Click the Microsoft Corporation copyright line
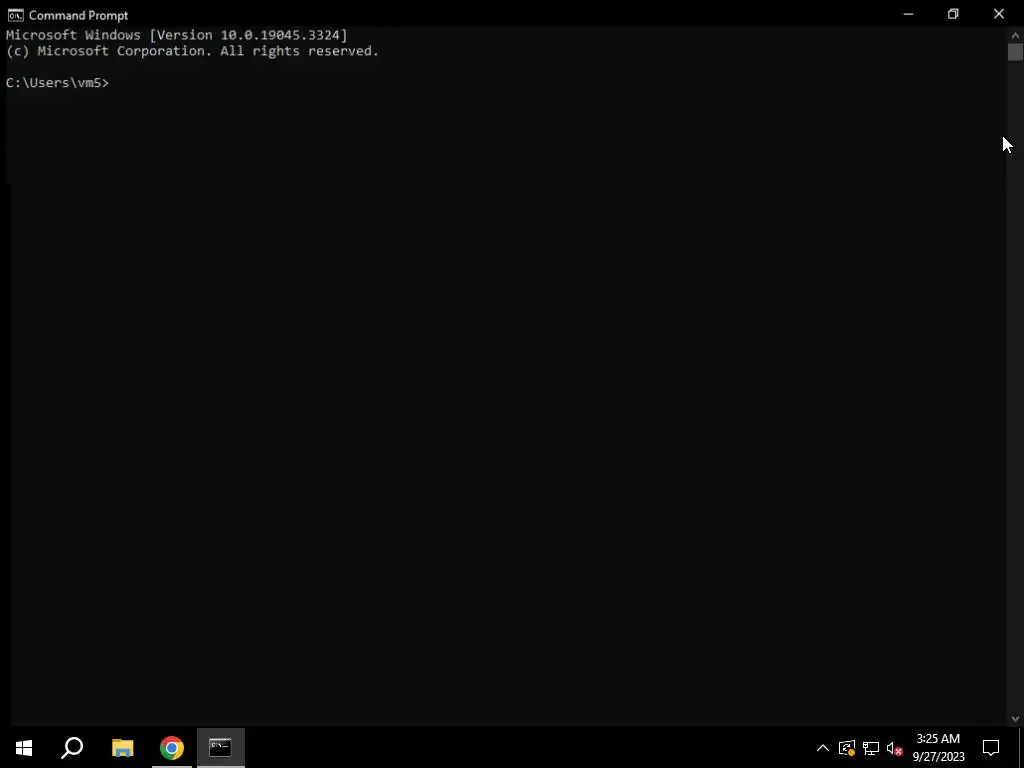The image size is (1024, 768). click(193, 51)
